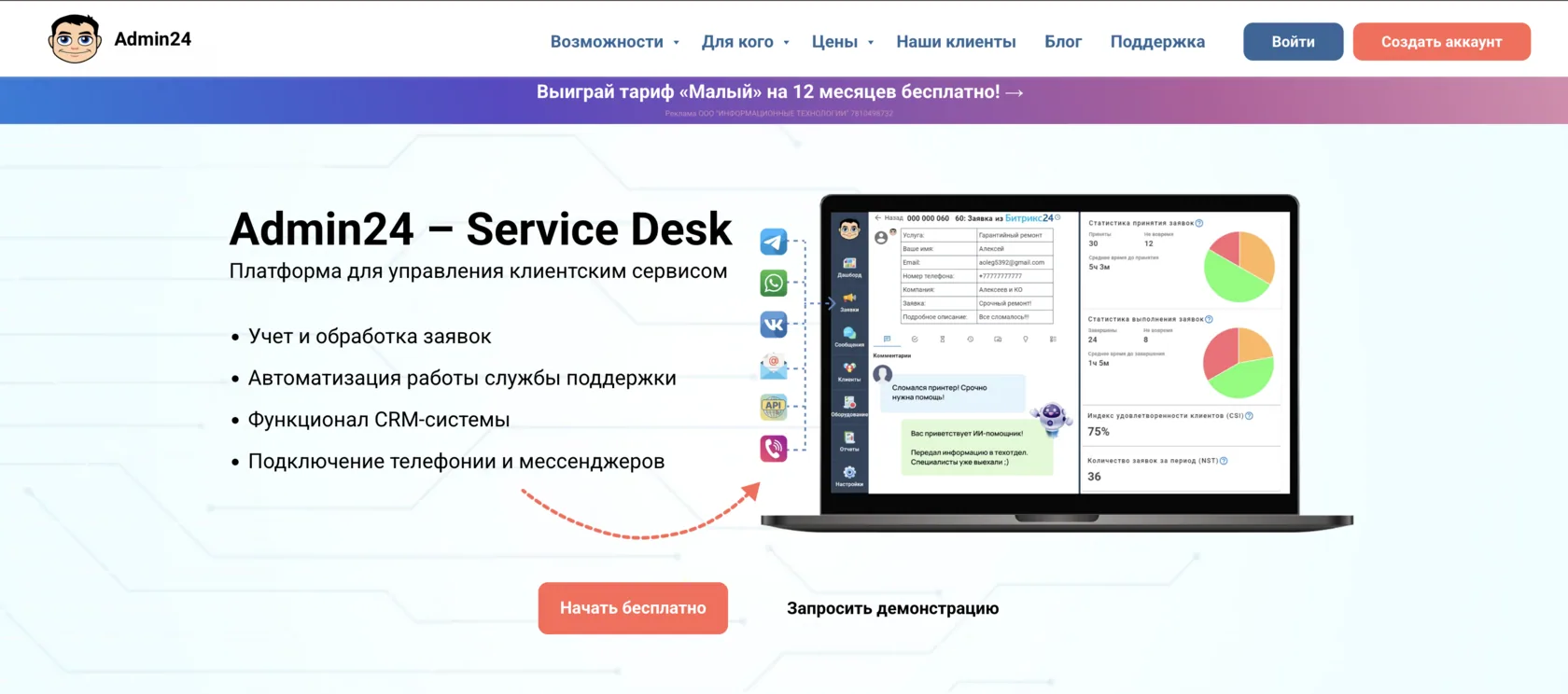Click the Битрикс24 title text

point(1029,218)
